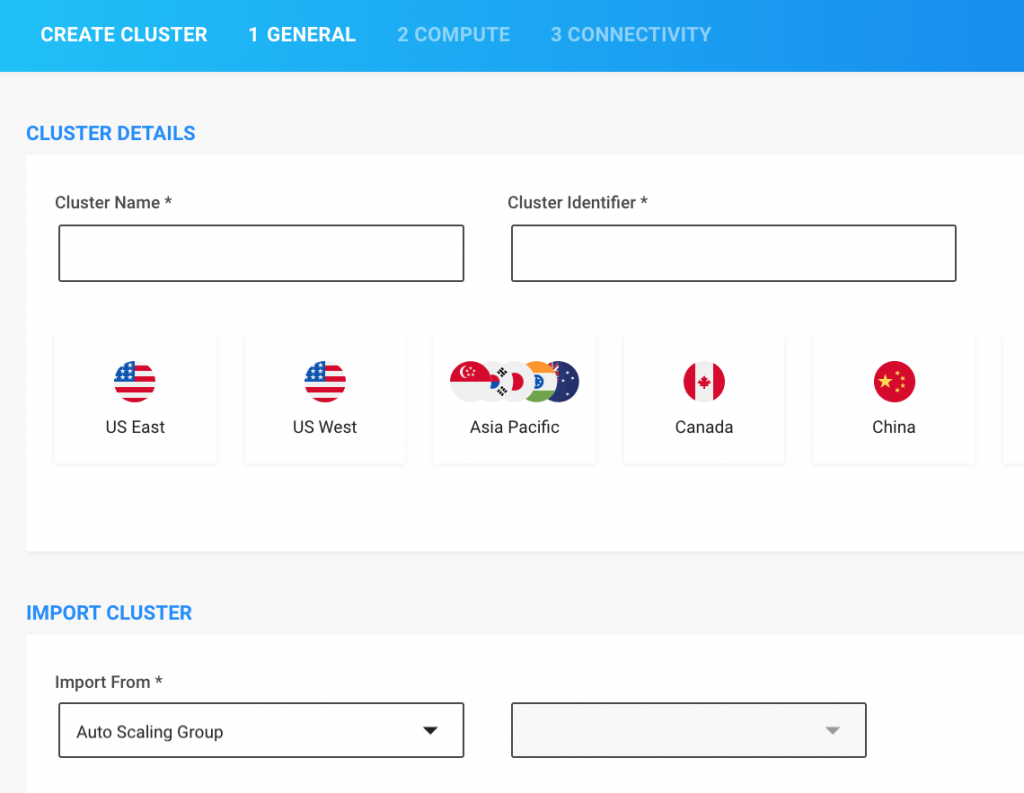1024x793 pixels.
Task: Go to the 2 Compute step
Action: (453, 35)
